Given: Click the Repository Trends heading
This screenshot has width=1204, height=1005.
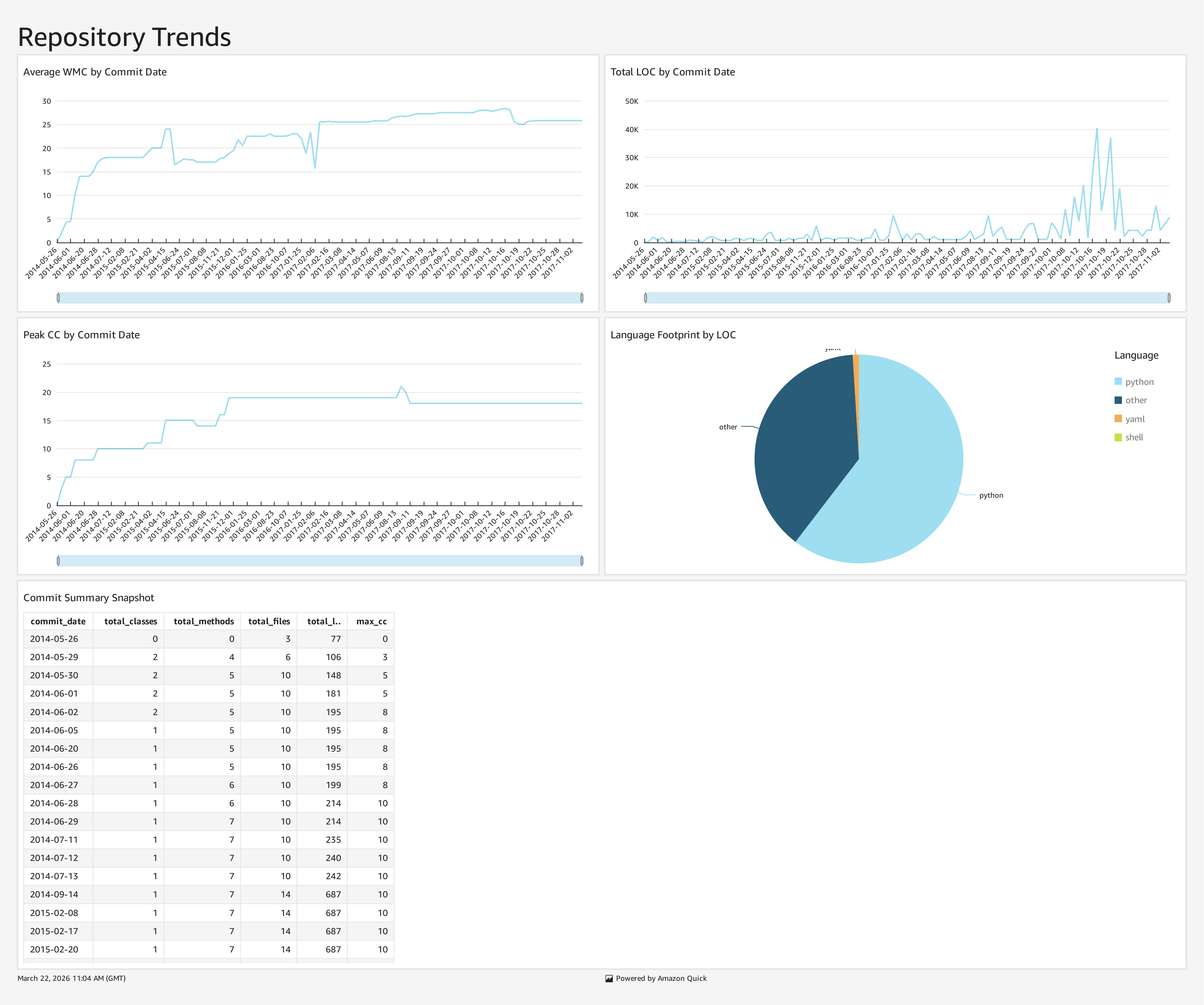Looking at the screenshot, I should coord(124,37).
